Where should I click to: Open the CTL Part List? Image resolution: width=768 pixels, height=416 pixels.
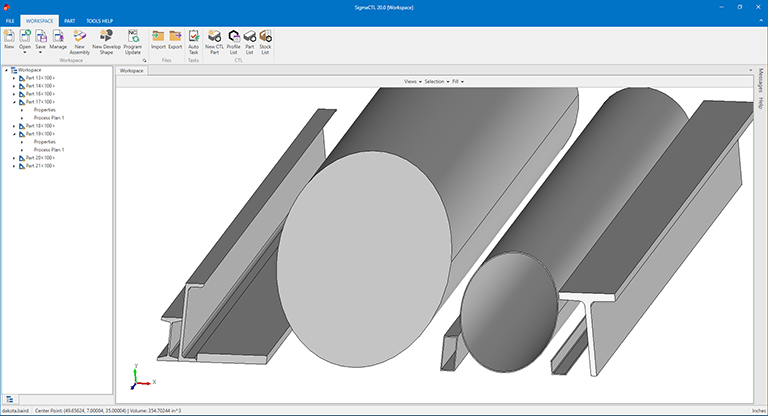tap(250, 36)
